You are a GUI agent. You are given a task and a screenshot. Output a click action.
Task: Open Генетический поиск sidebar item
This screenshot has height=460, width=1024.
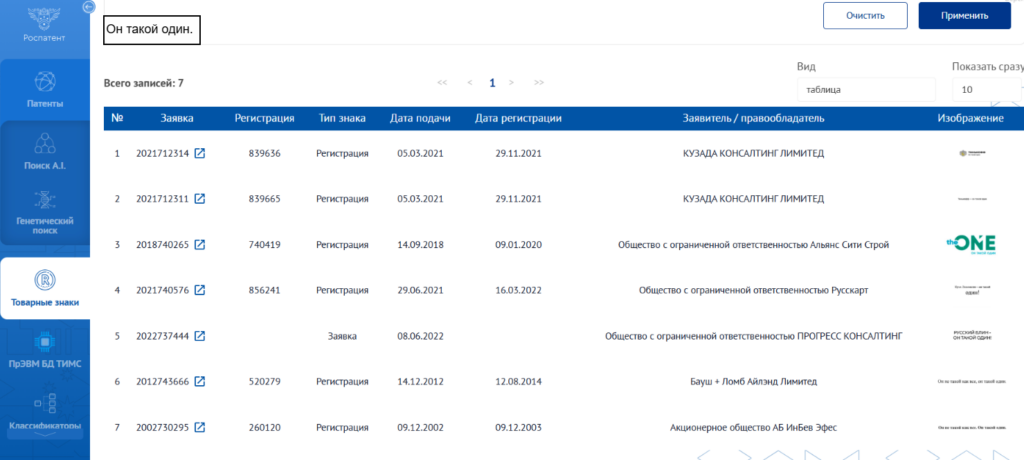point(44,212)
